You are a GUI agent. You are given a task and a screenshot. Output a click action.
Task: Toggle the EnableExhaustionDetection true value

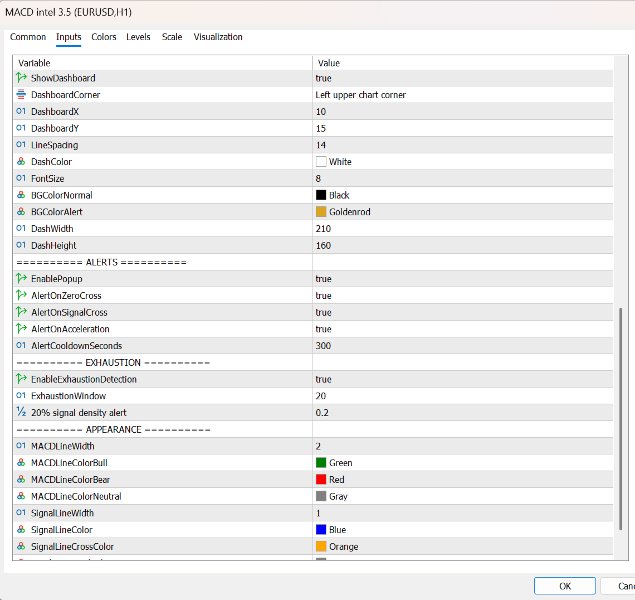click(463, 379)
